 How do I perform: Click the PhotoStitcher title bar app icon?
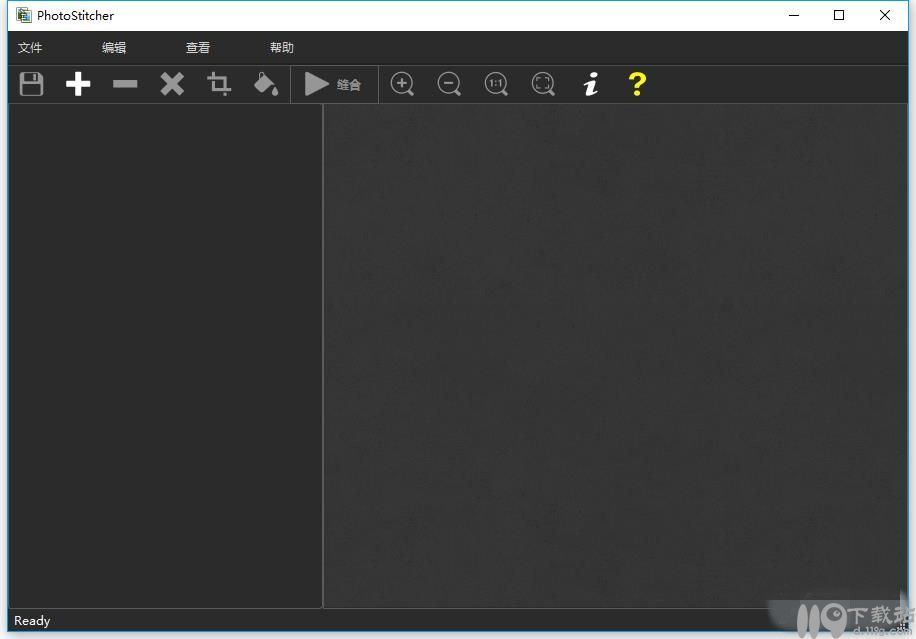[x=23, y=15]
